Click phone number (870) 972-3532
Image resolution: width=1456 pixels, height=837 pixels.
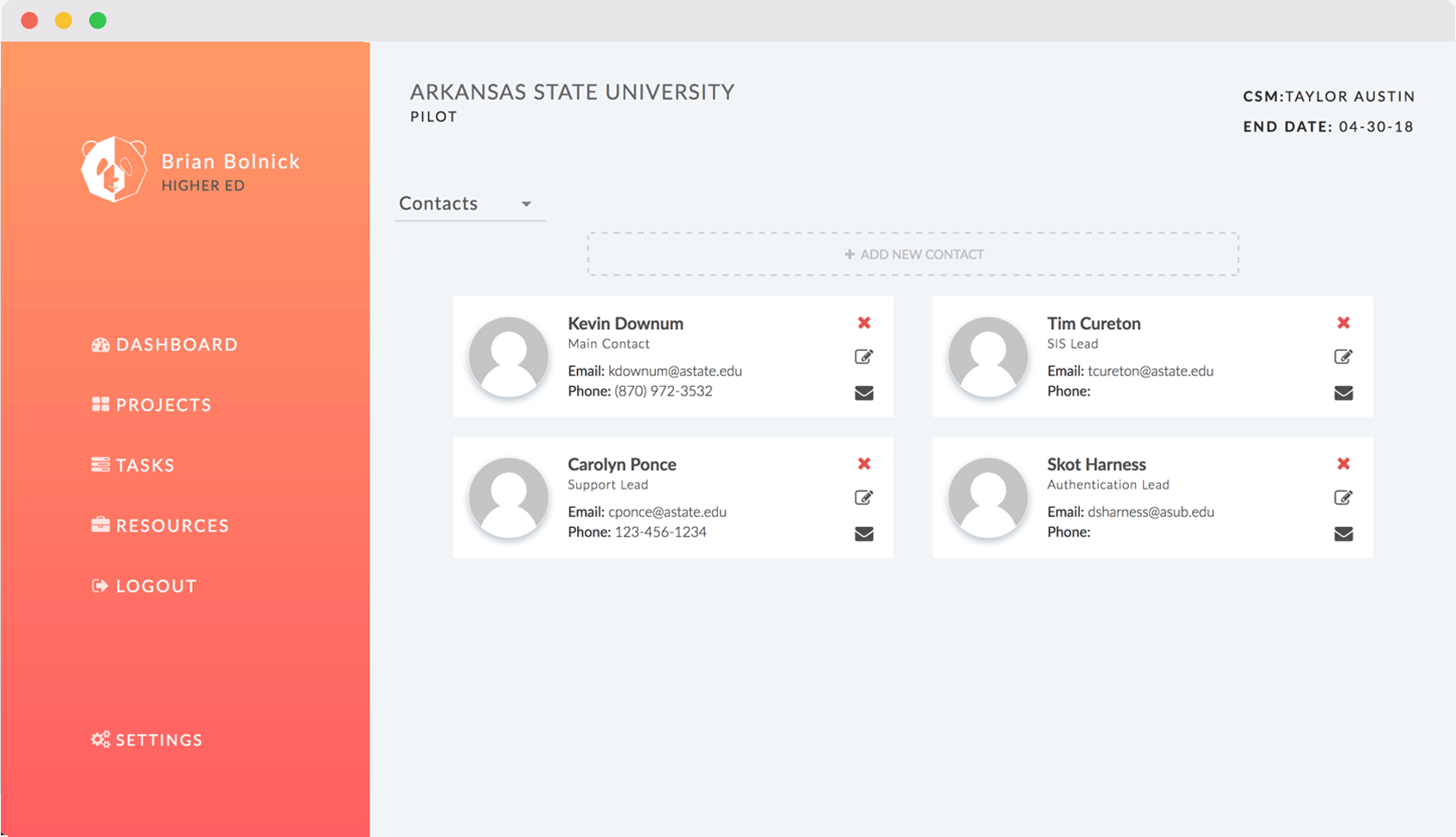664,391
